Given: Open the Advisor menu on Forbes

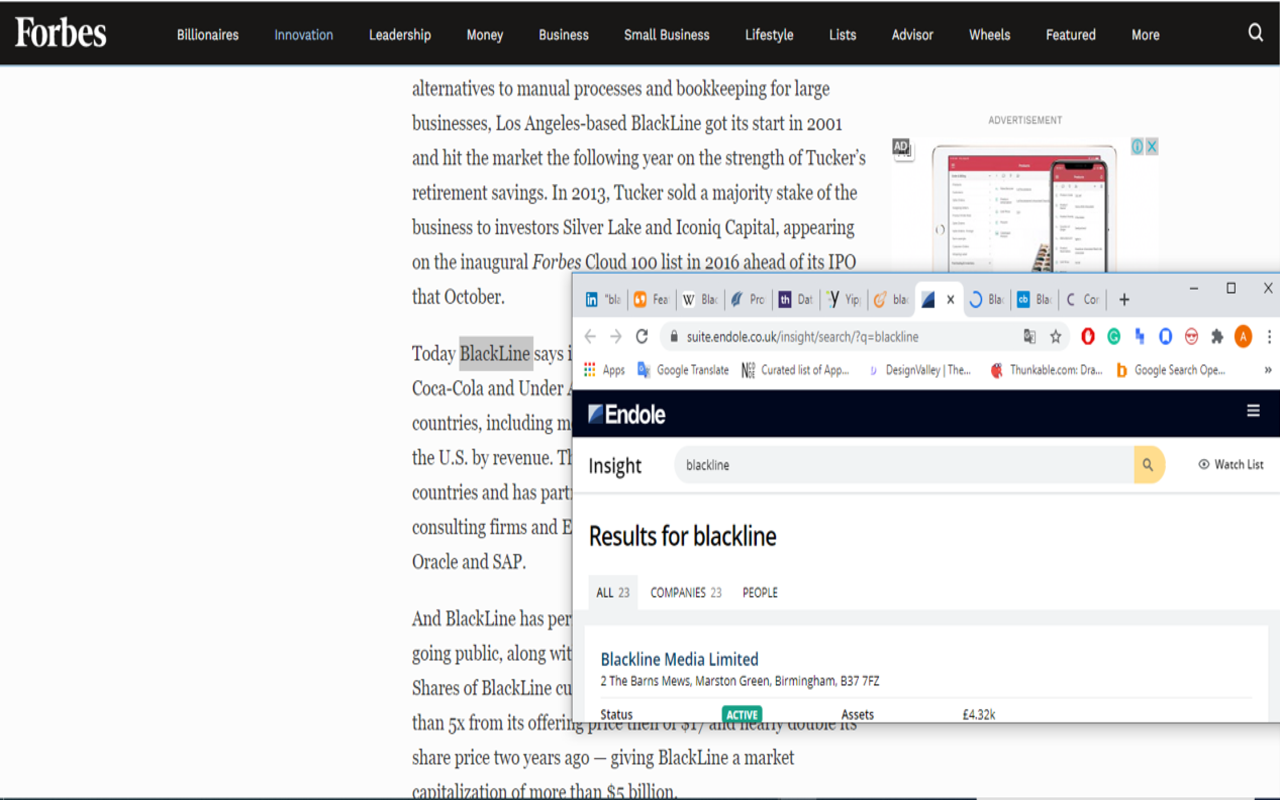Looking at the screenshot, I should [913, 34].
